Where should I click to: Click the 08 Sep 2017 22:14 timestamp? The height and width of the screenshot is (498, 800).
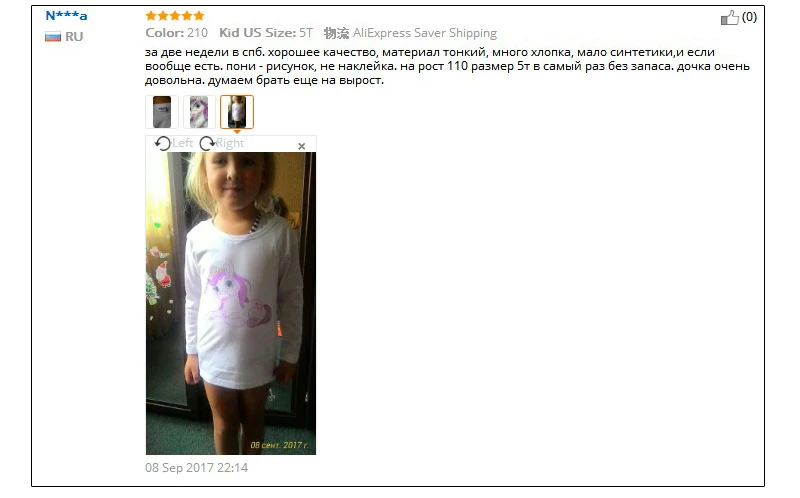[x=196, y=467]
